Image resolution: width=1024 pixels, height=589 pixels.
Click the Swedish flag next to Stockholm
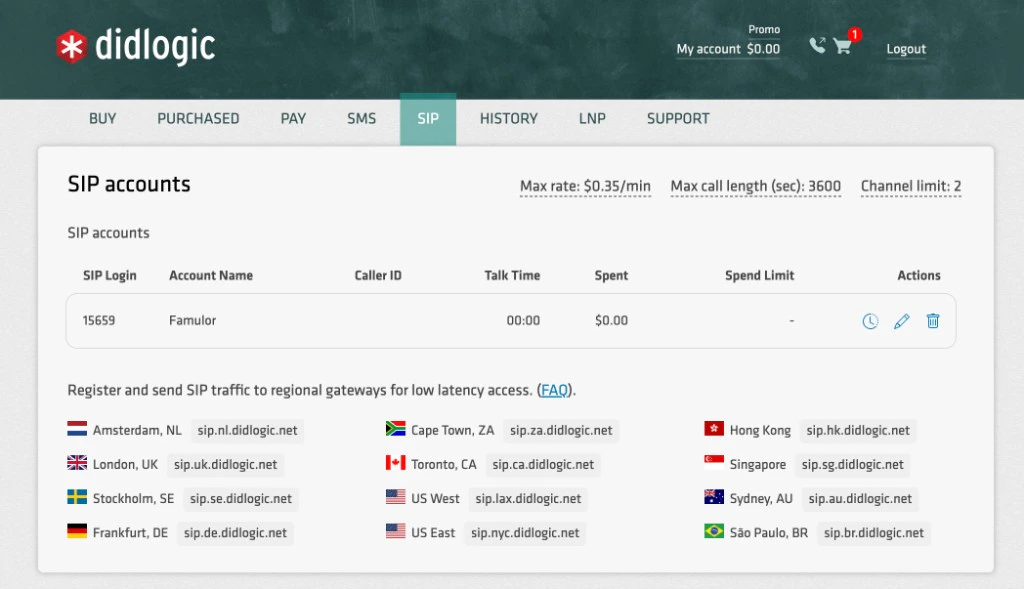(77, 496)
